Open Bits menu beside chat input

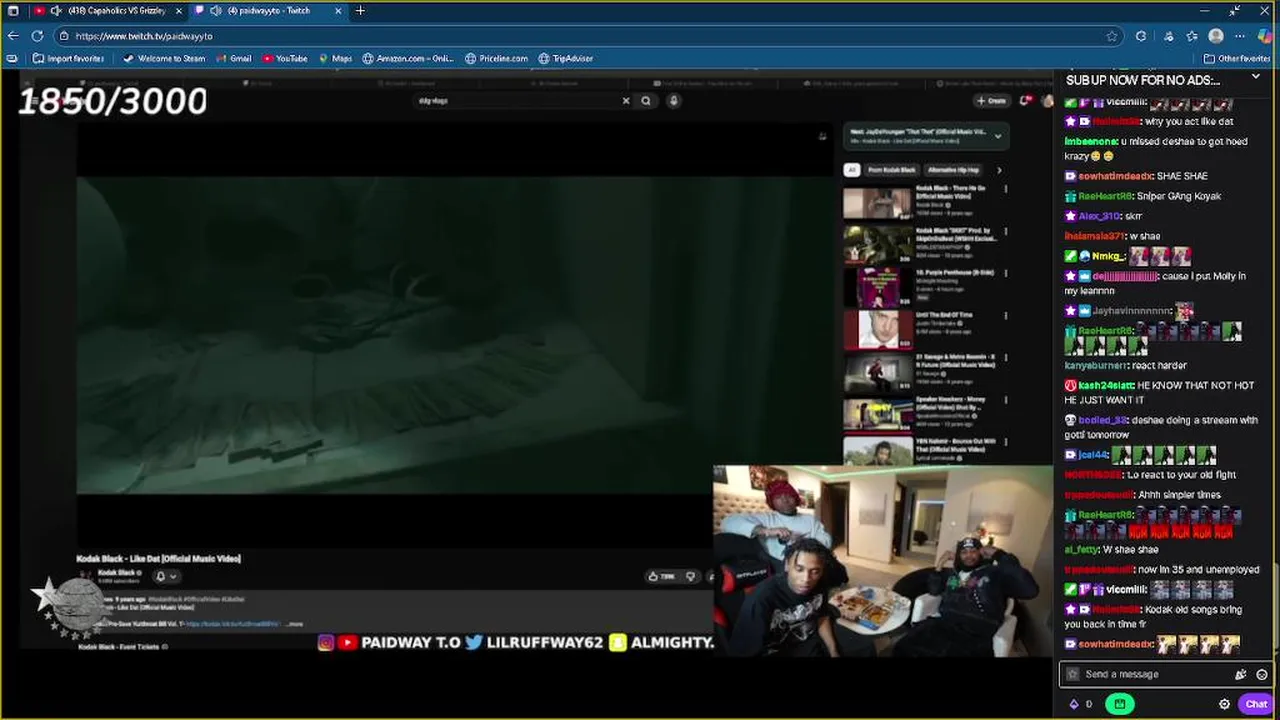[1080, 704]
